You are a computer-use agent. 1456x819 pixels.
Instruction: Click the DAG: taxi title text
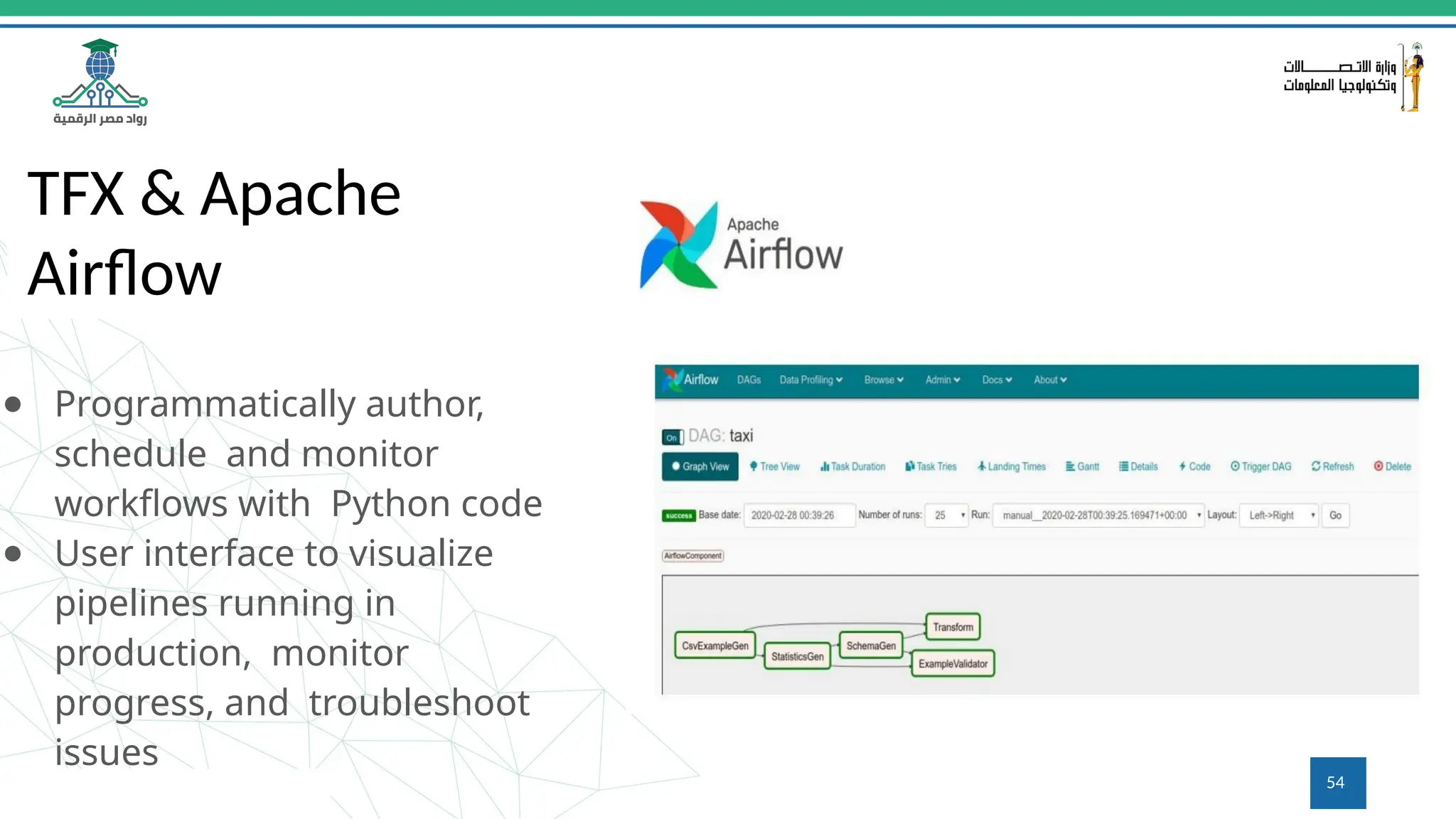(720, 436)
